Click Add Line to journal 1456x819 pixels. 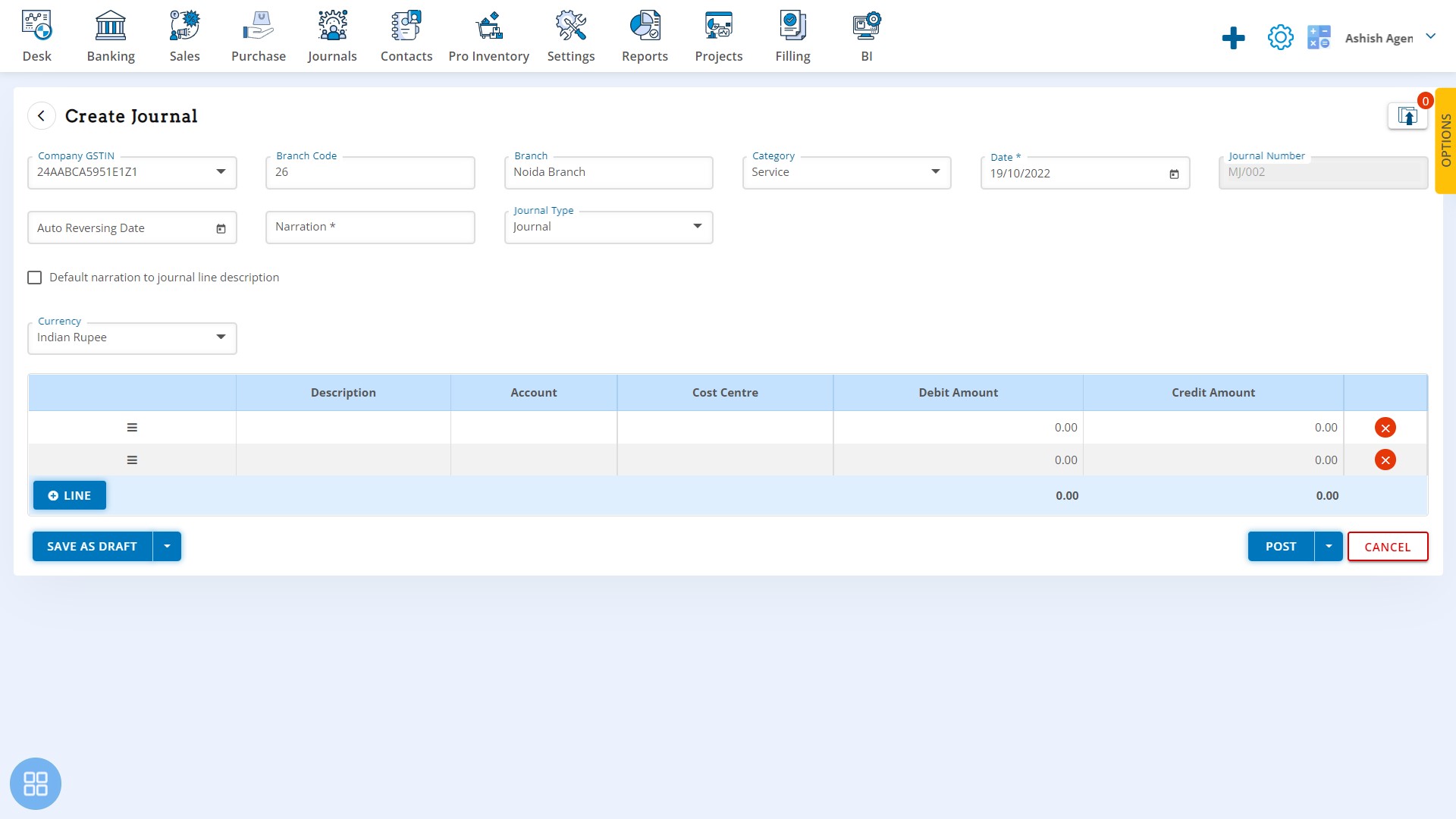point(69,495)
